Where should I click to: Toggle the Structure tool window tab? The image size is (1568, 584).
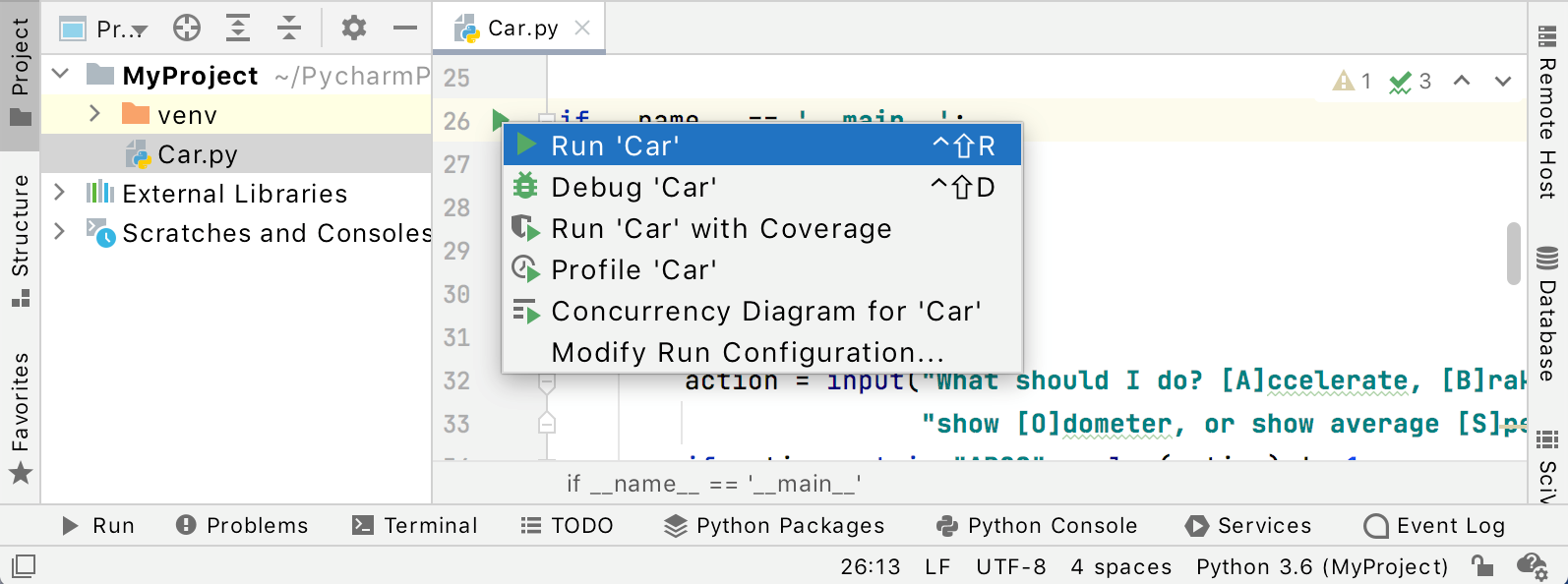click(20, 241)
